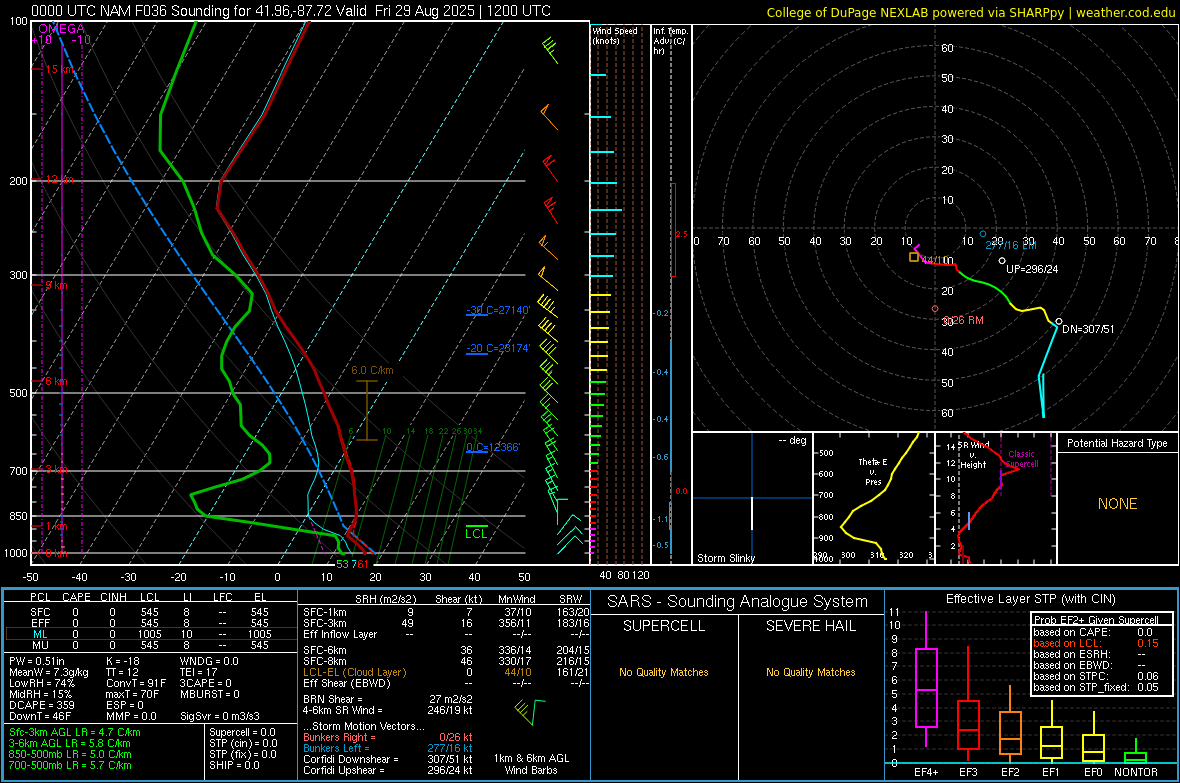Click the SHIP = 0.0 value

tap(234, 765)
